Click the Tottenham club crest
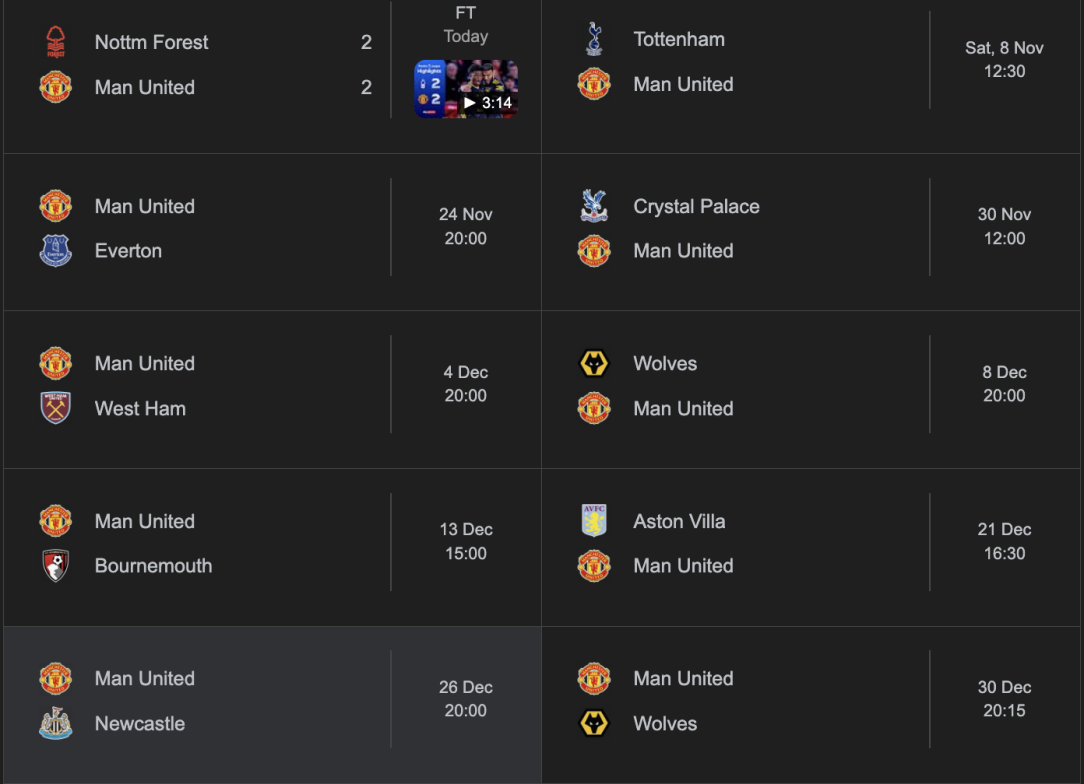 tap(594, 39)
